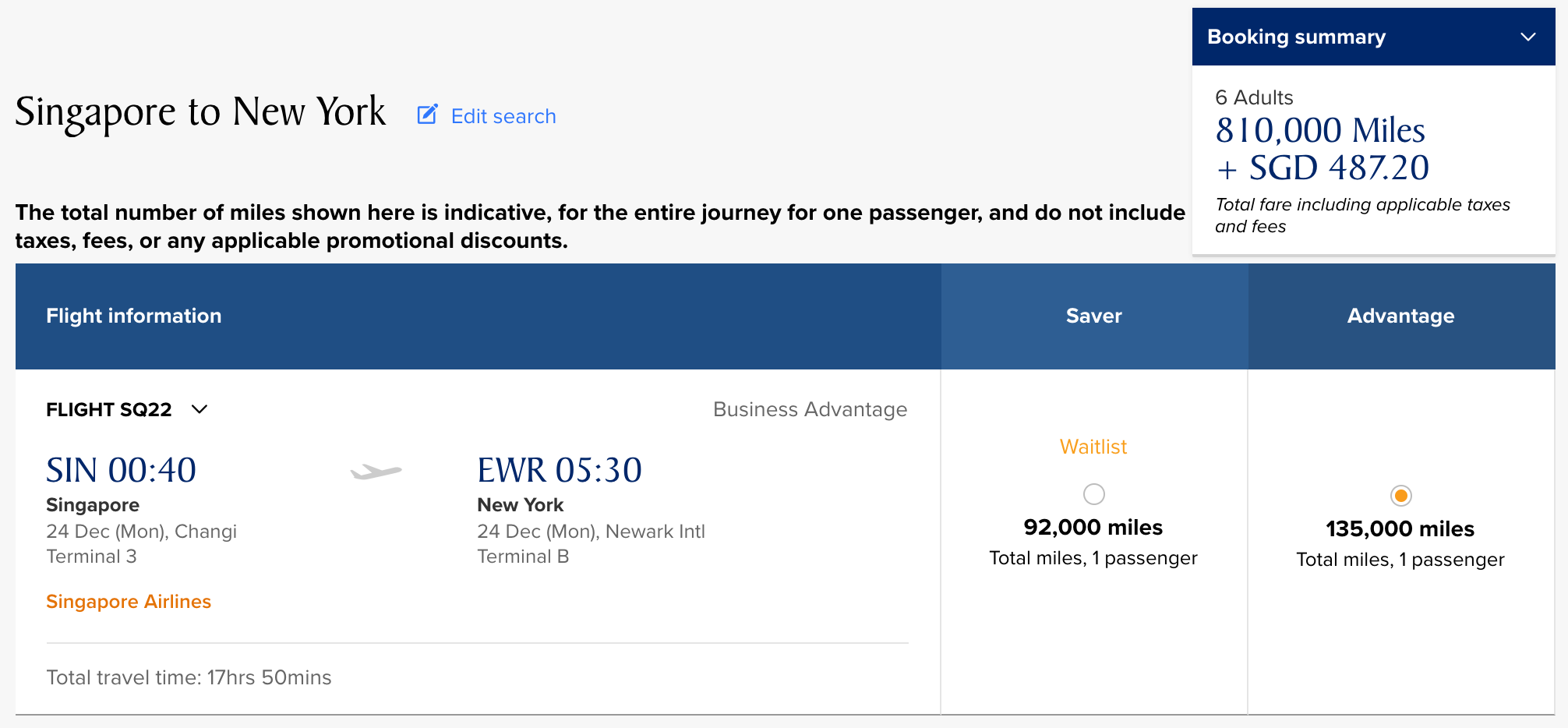
Task: Click the SIN 00:40 departure time
Action: point(121,470)
